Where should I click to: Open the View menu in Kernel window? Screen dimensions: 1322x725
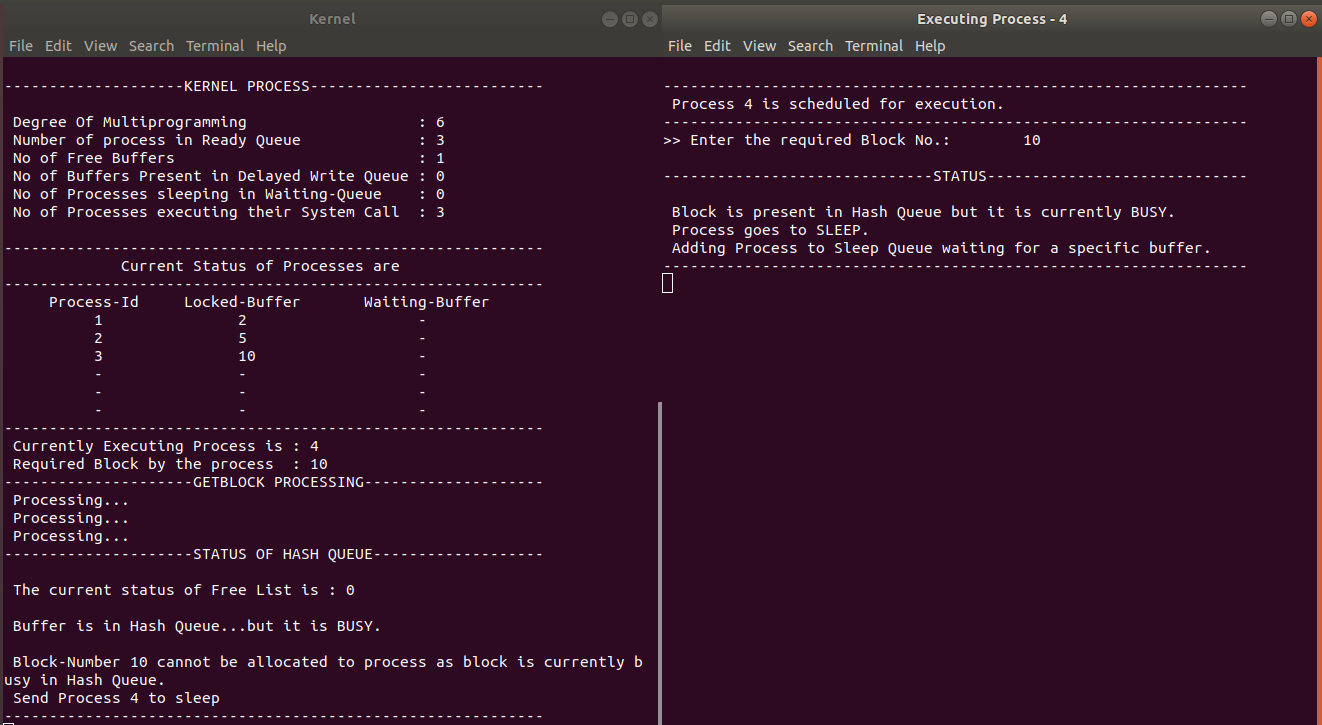(100, 45)
